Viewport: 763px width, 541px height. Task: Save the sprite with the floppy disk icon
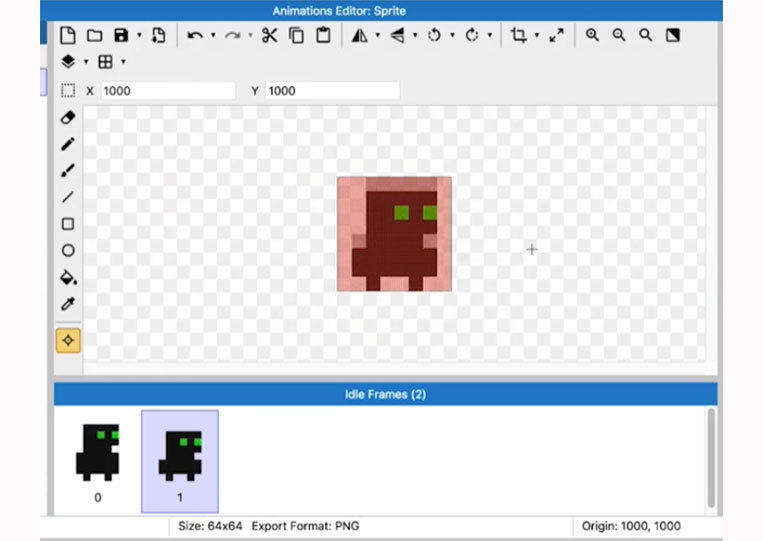click(121, 36)
